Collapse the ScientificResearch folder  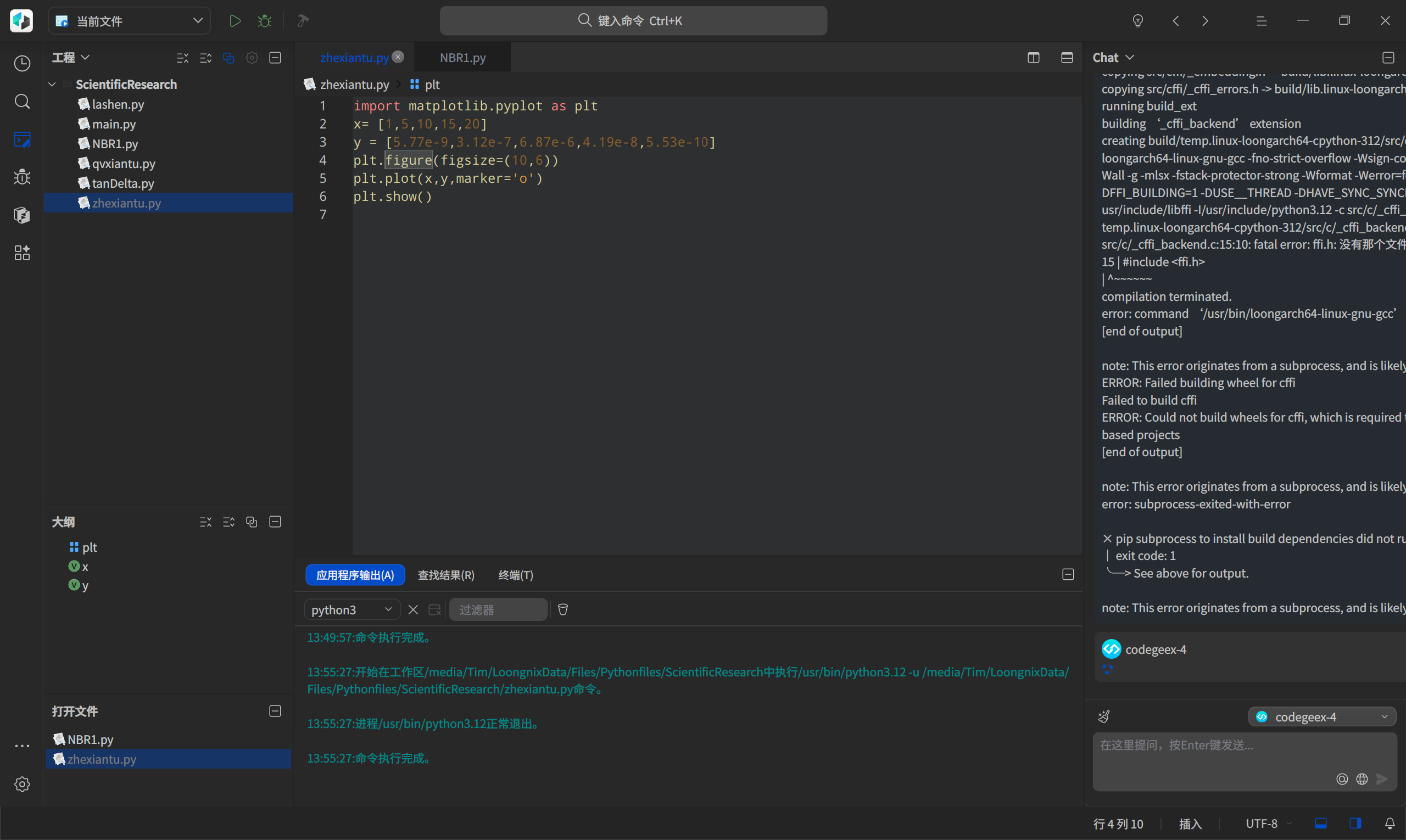pos(52,85)
